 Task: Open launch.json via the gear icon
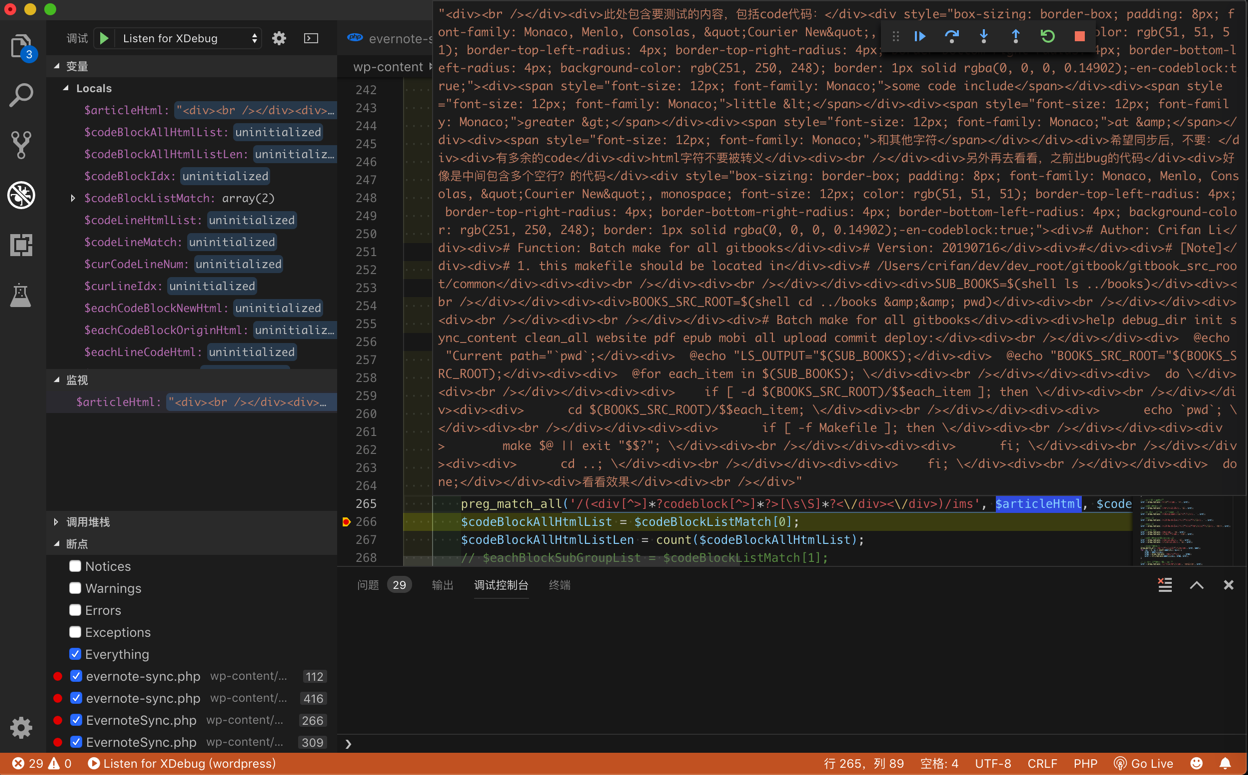[279, 38]
